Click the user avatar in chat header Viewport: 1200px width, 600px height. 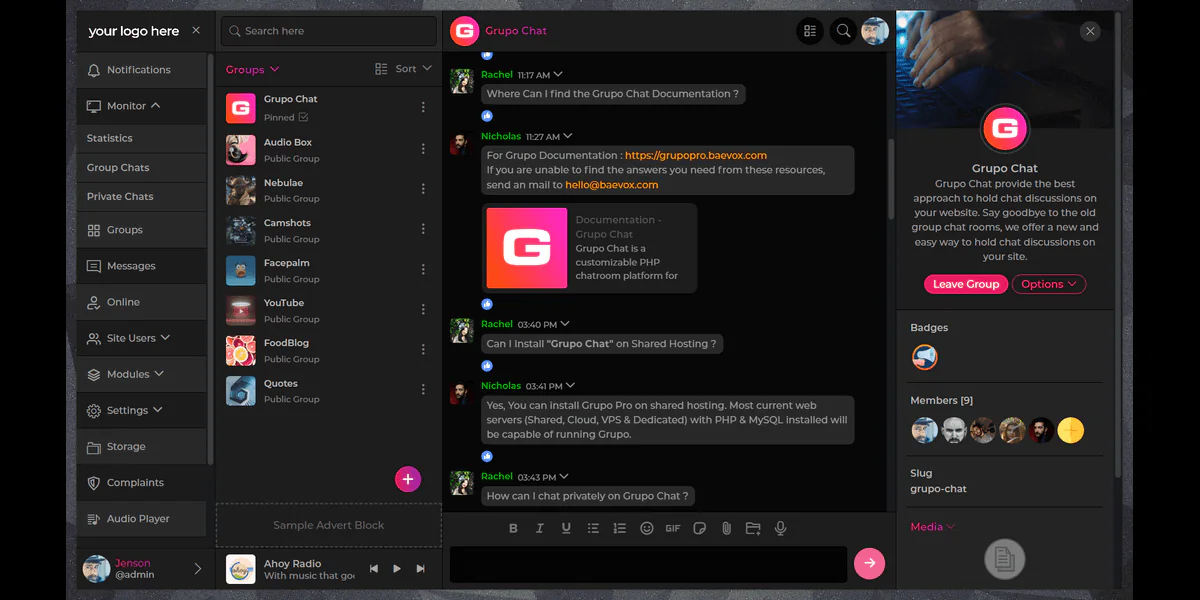[x=875, y=31]
